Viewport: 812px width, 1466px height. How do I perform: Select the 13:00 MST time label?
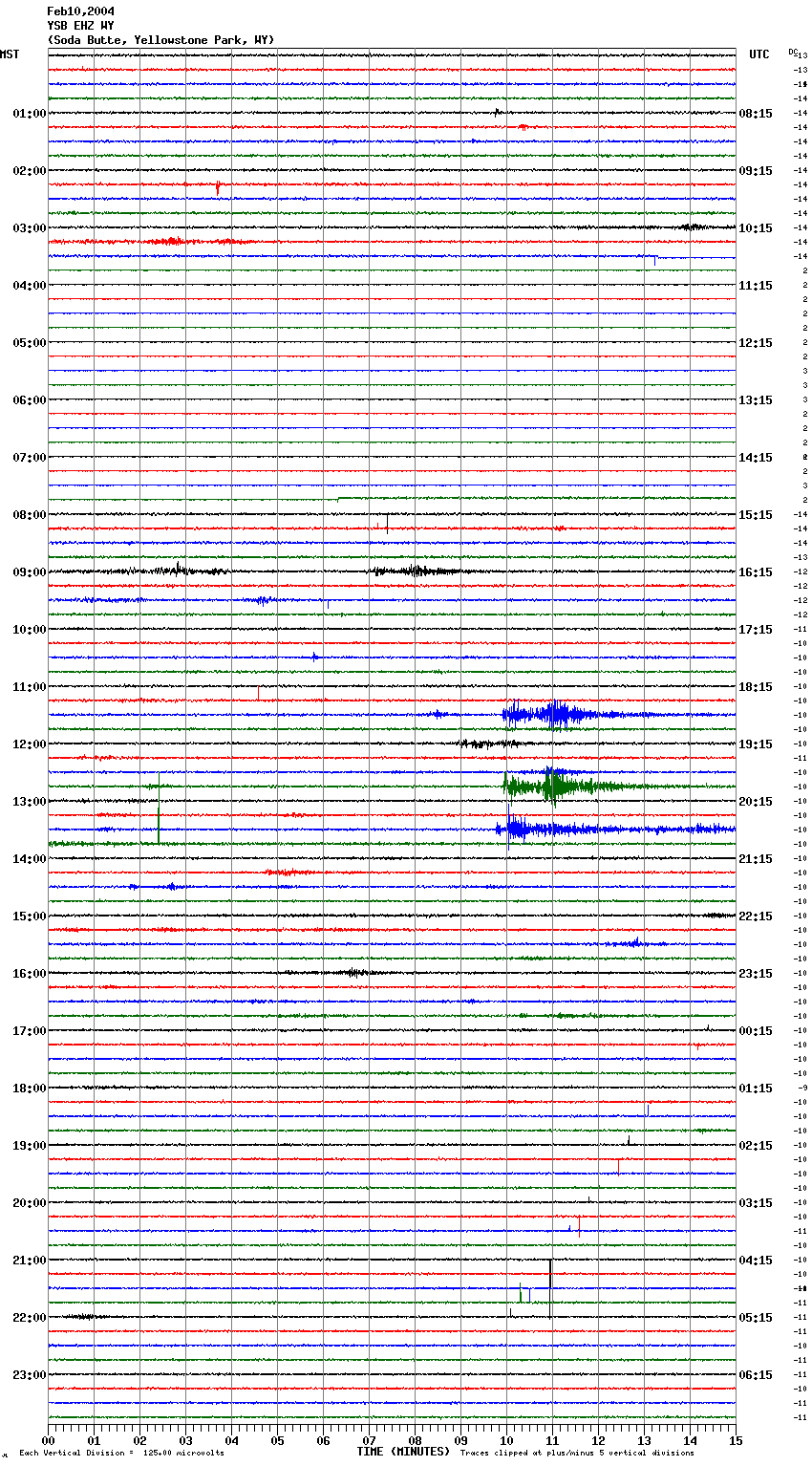coord(30,802)
